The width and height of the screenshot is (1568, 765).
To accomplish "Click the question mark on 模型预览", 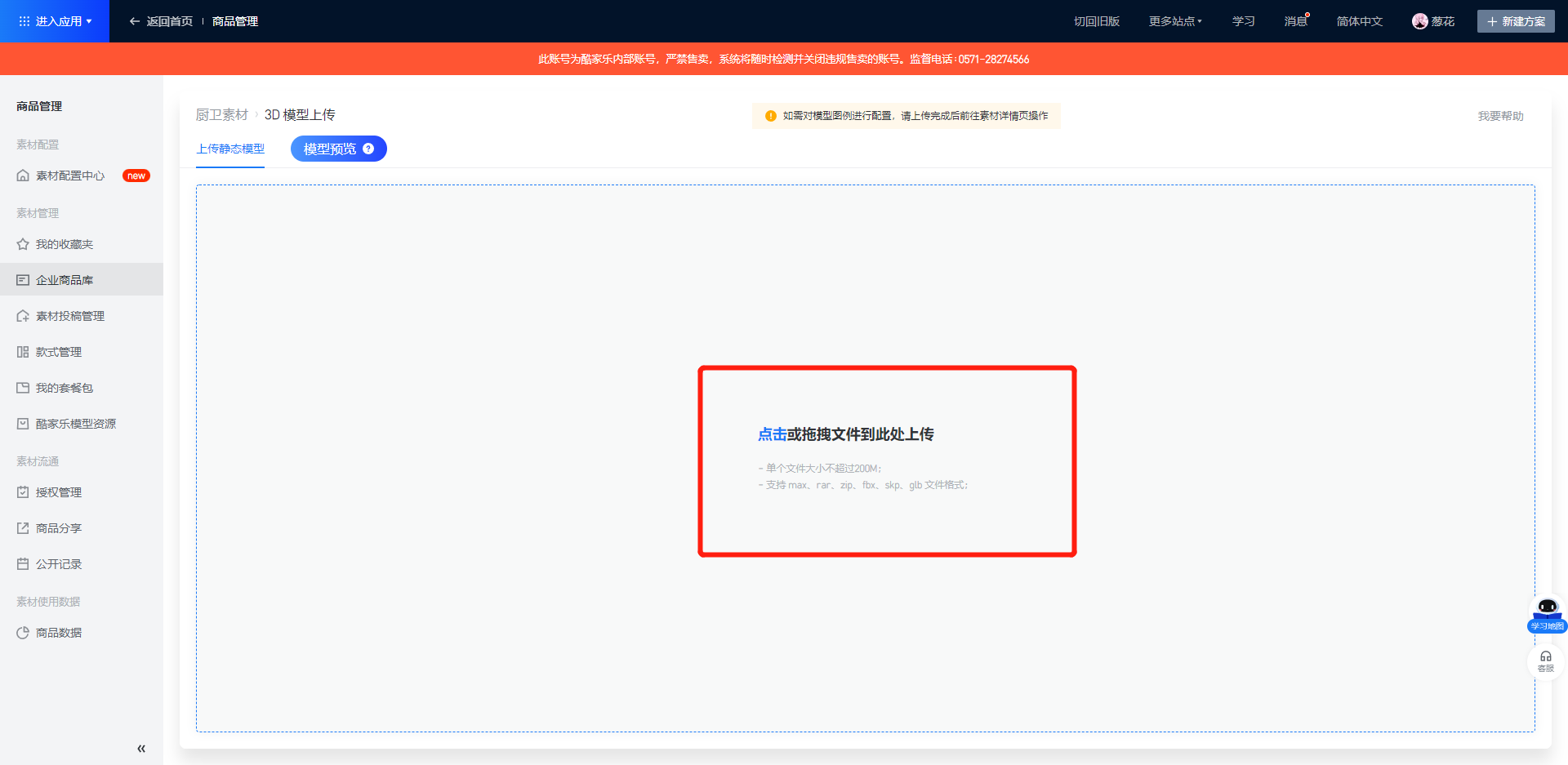I will (x=368, y=149).
